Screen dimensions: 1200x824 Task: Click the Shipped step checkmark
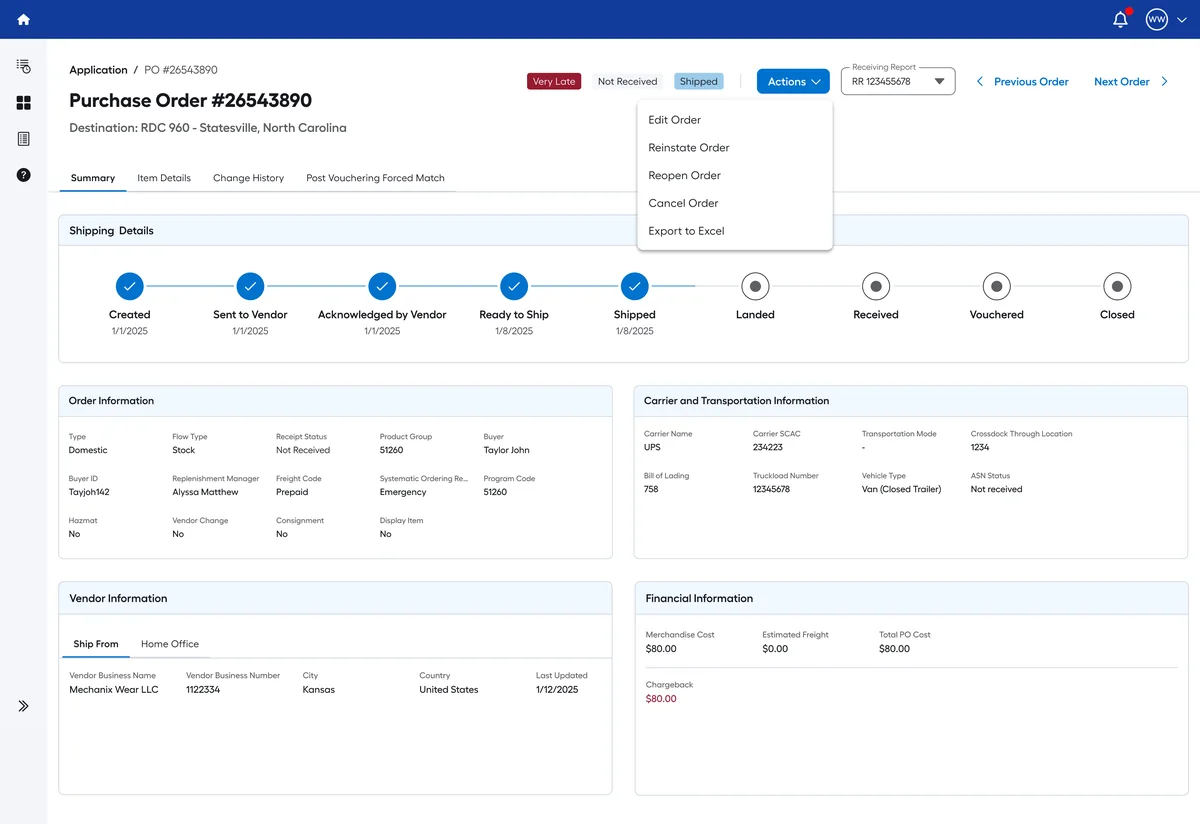[635, 287]
